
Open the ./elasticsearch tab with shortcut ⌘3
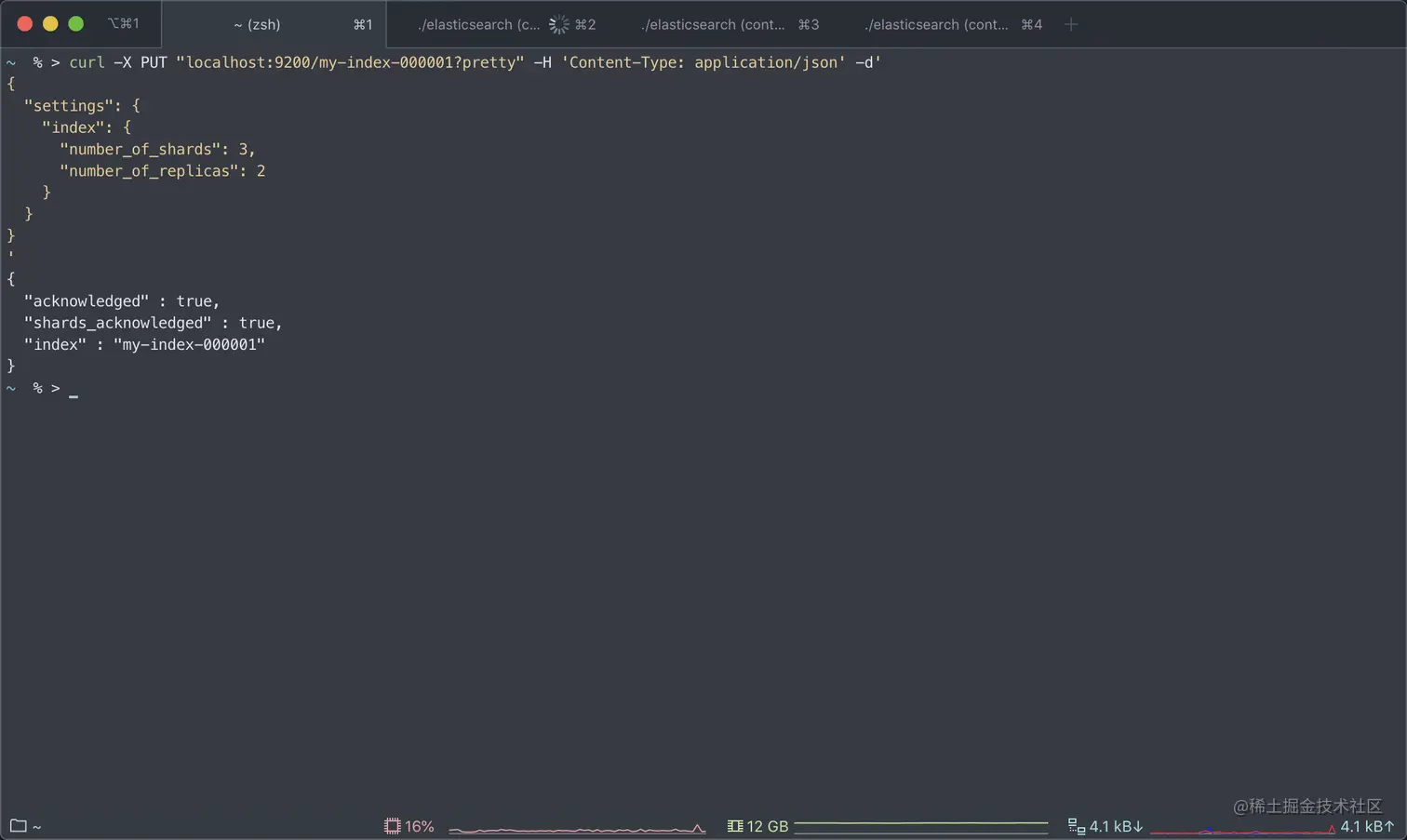click(x=730, y=24)
